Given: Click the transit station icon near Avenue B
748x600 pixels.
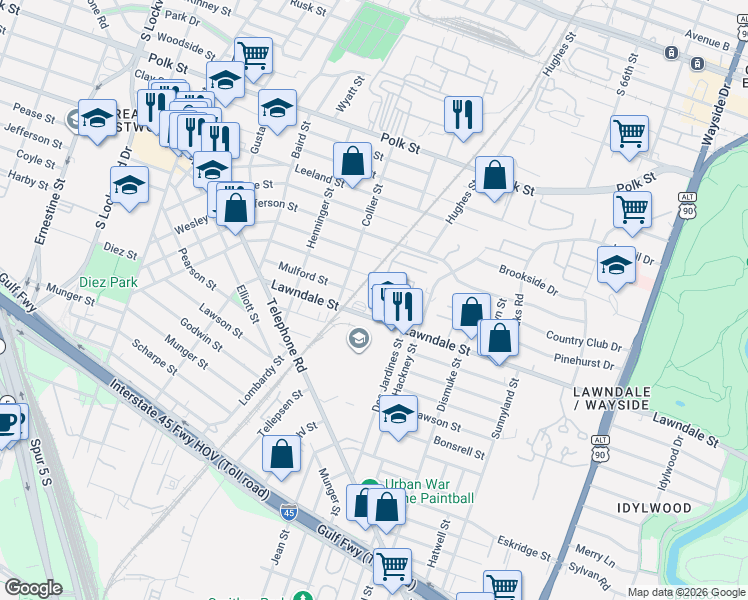Looking at the screenshot, I should (671, 52).
